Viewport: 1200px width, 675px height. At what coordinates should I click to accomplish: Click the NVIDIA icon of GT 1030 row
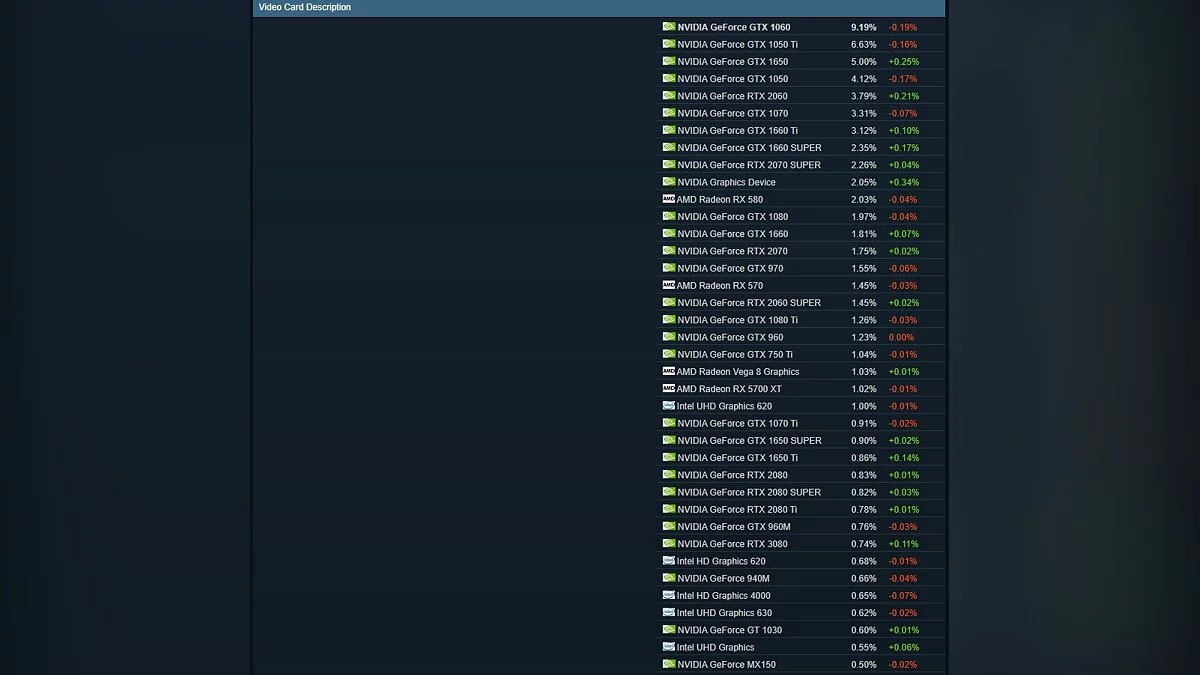[x=669, y=630]
